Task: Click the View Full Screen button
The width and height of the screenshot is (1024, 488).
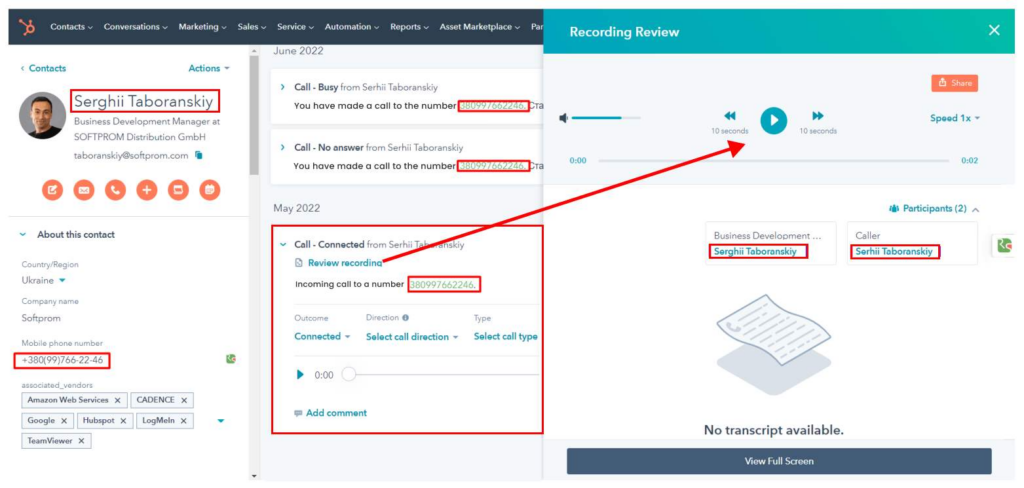Action: (x=779, y=461)
